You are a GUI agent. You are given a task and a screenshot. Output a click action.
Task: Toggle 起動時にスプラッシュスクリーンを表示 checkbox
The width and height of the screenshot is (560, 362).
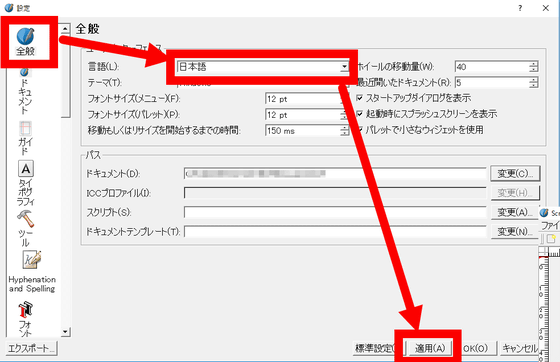click(360, 114)
